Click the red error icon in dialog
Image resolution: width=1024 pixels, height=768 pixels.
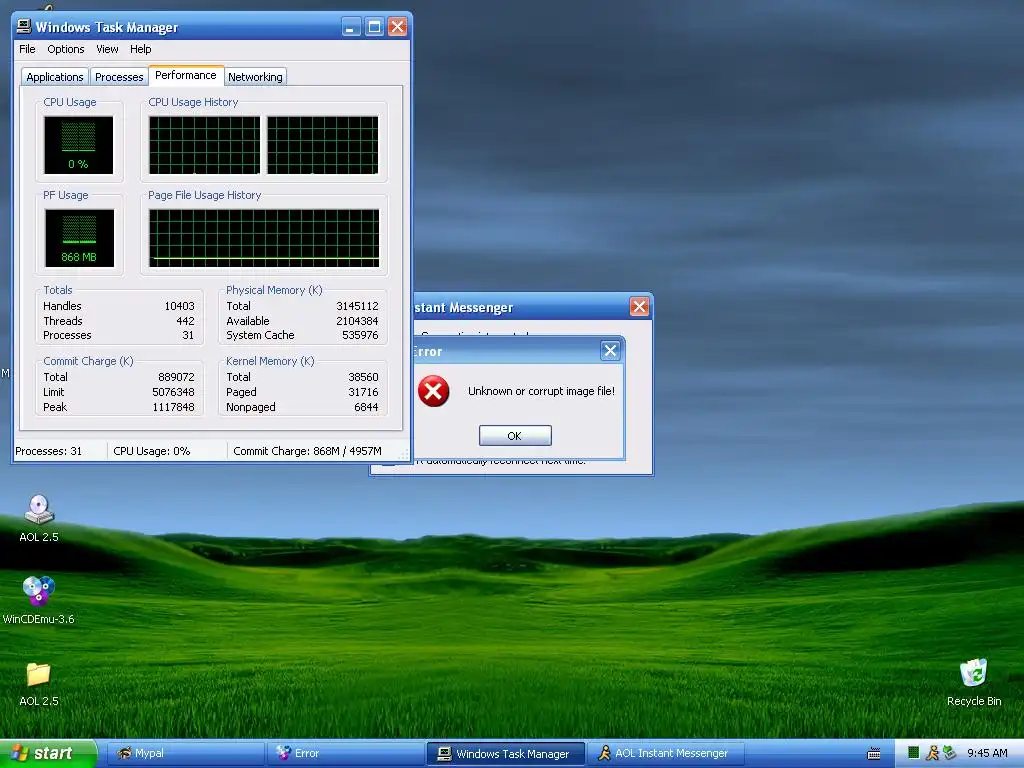434,391
